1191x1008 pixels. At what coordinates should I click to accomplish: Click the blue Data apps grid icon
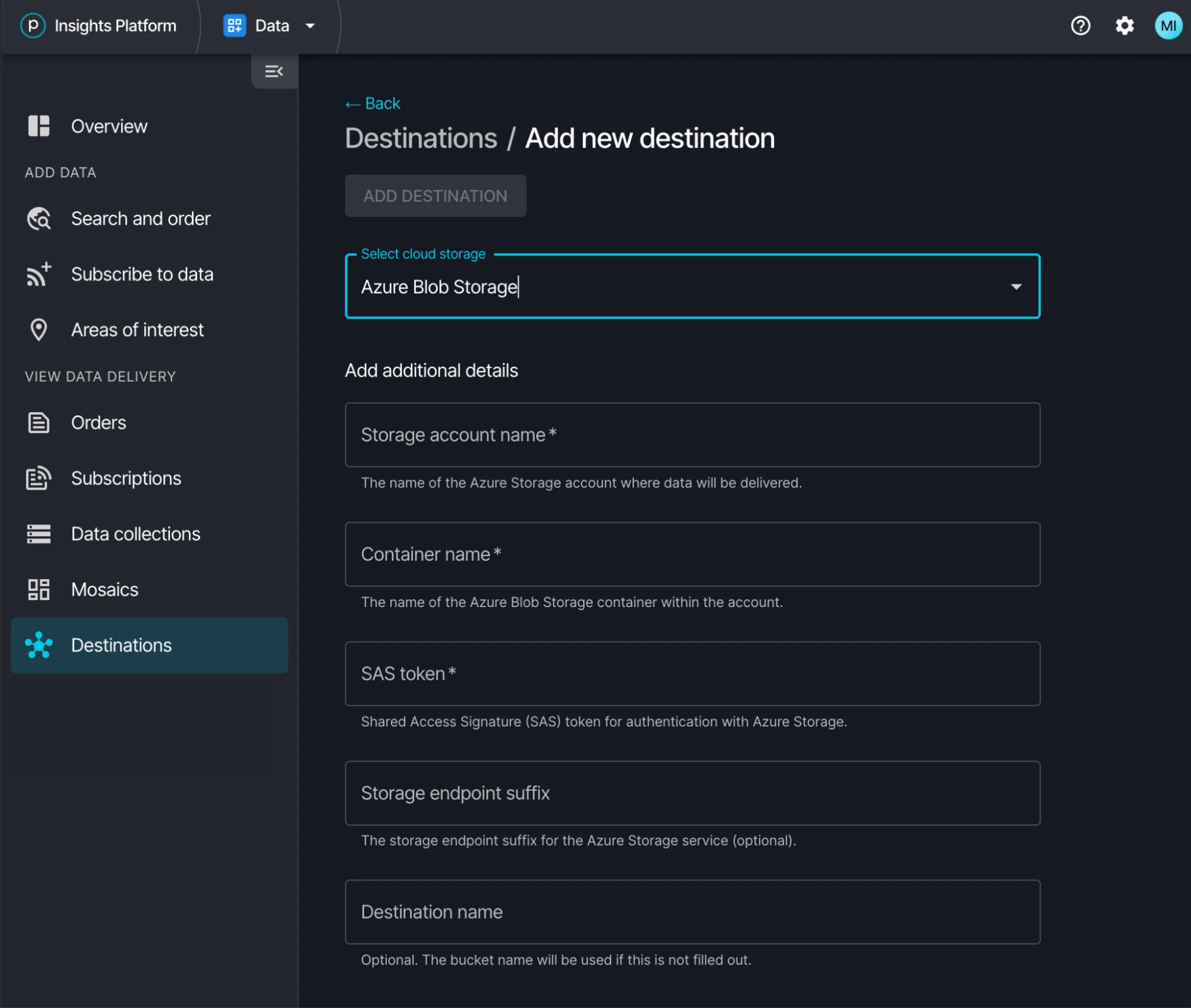point(234,26)
